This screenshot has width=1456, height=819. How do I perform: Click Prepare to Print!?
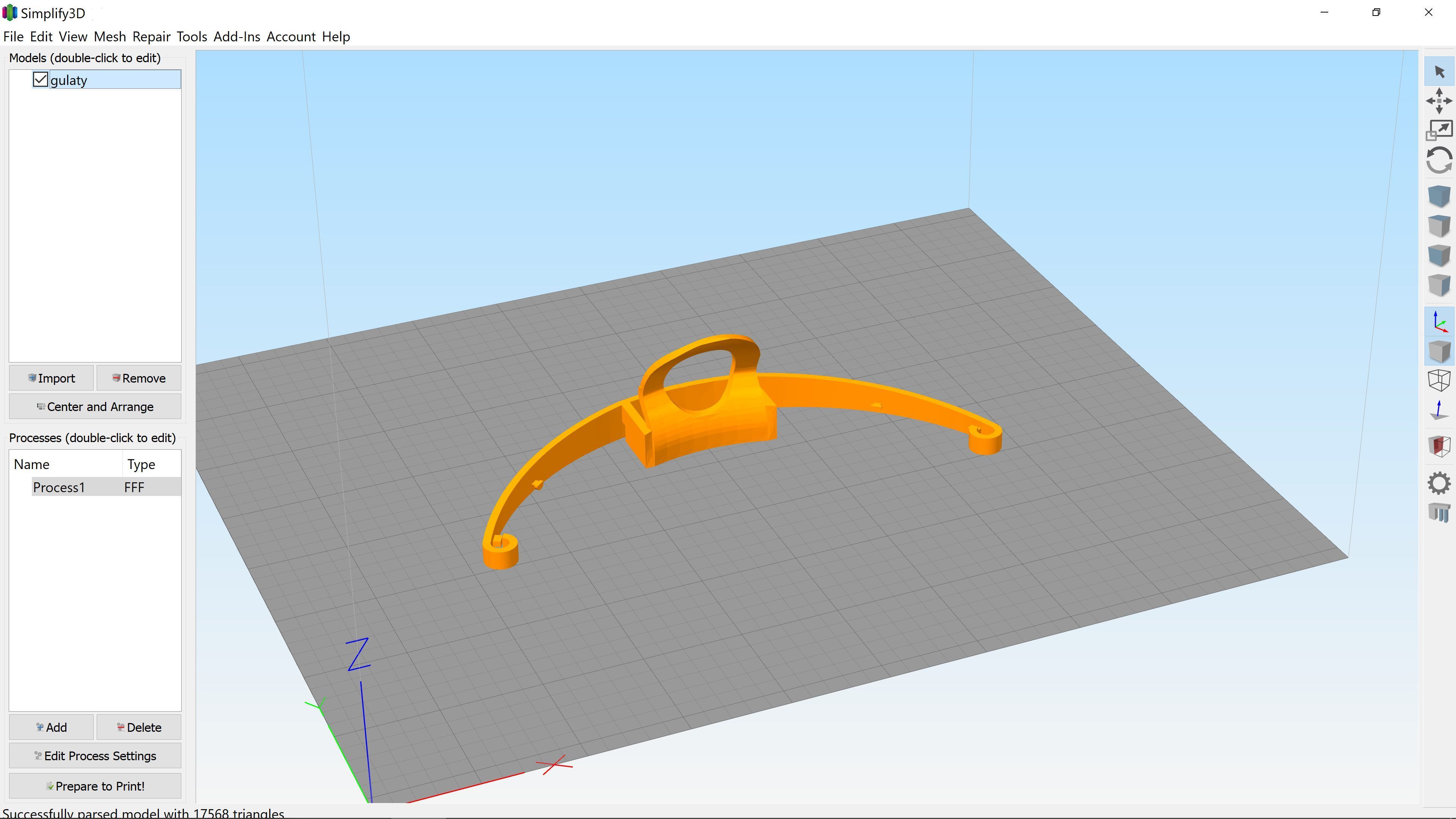pos(95,786)
